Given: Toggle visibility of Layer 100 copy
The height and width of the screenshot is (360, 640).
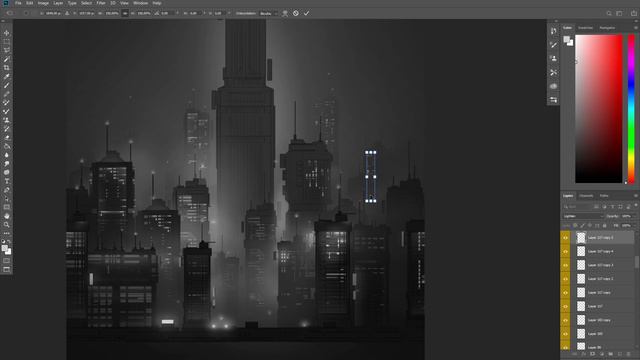Looking at the screenshot, I should 565,320.
